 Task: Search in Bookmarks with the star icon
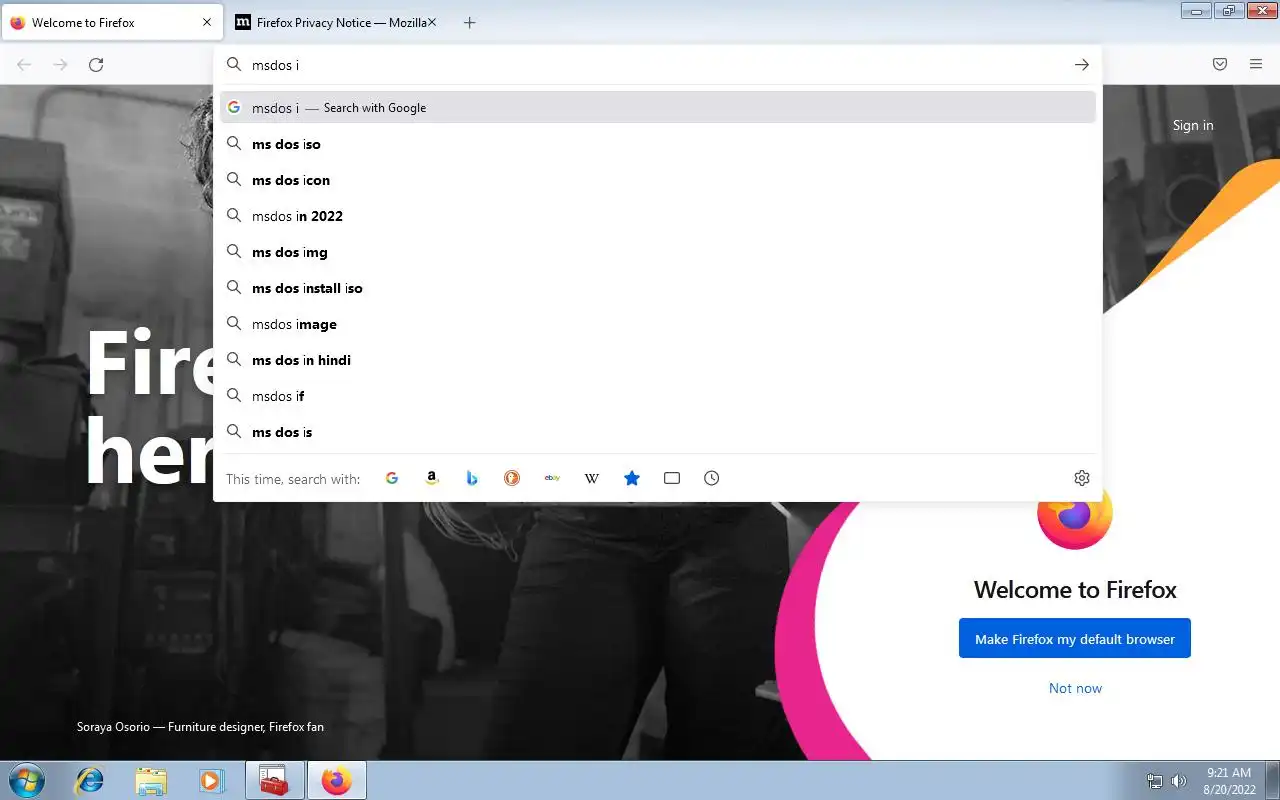coord(632,478)
